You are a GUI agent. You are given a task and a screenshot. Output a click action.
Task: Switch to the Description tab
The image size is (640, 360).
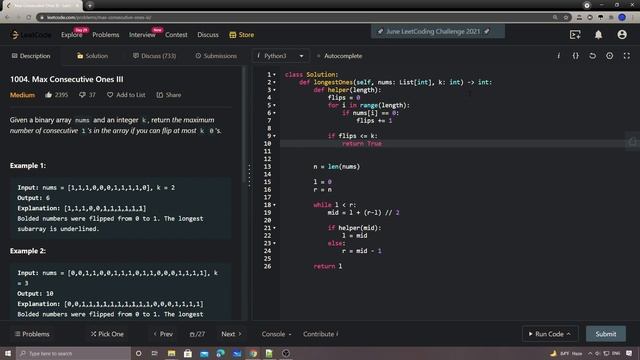click(31, 56)
